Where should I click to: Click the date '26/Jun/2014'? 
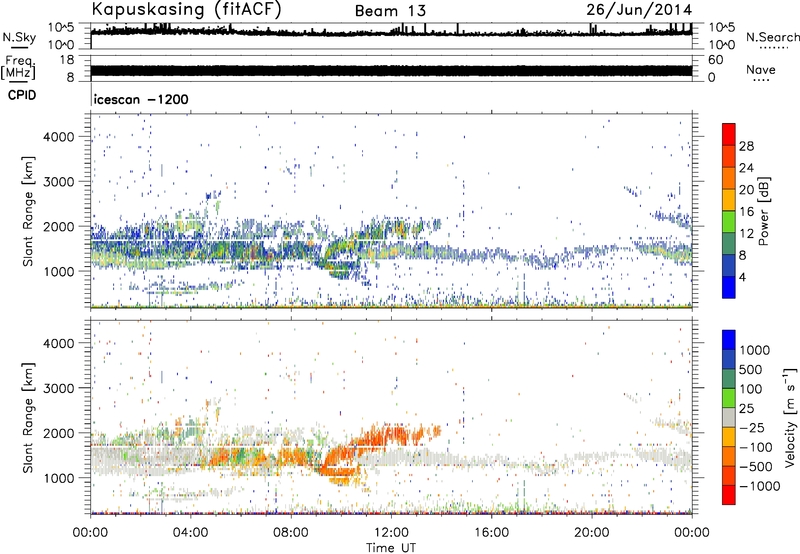(x=639, y=10)
